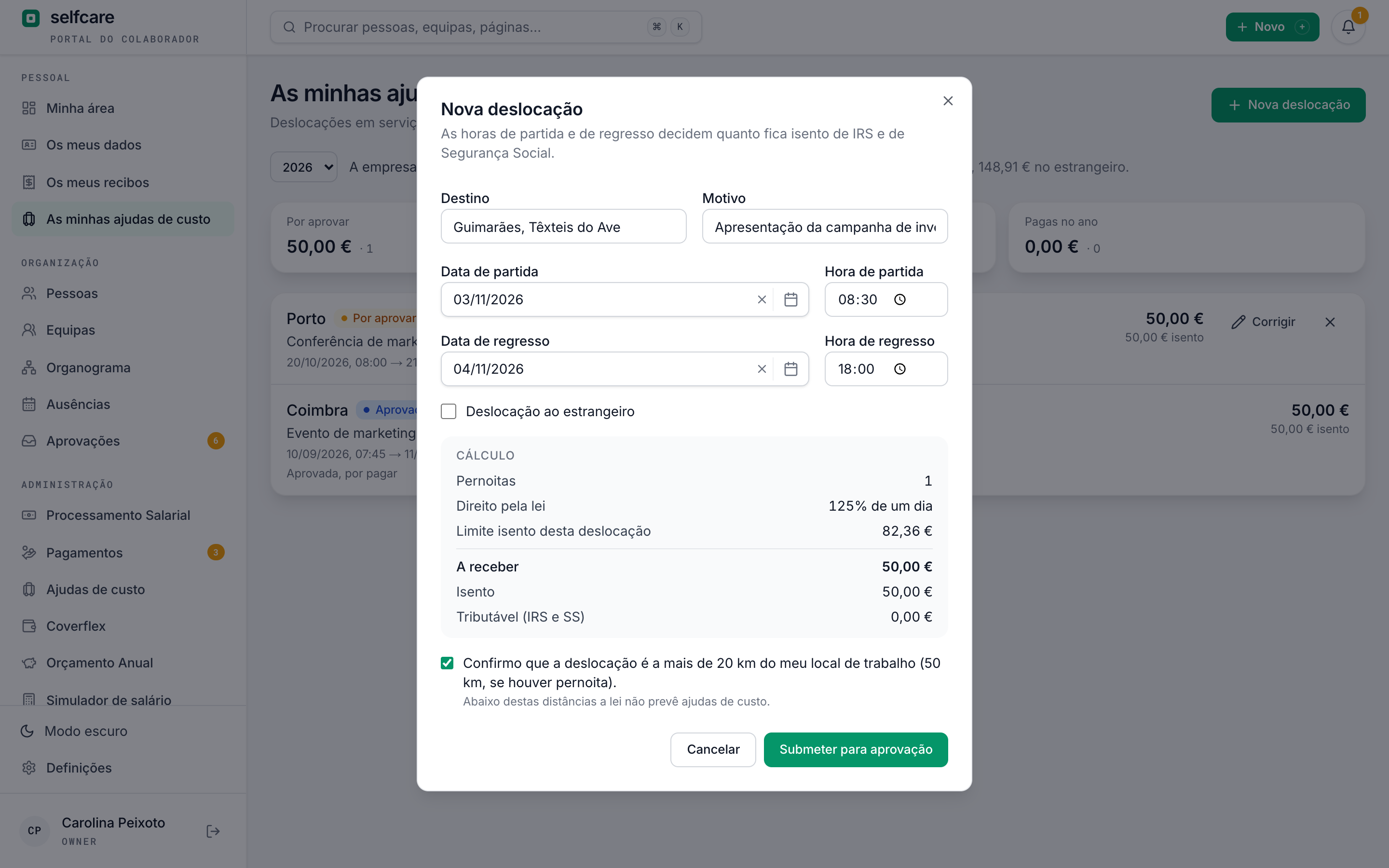This screenshot has height=868, width=1389.
Task: Open Processamento Salarial
Action: click(x=123, y=515)
